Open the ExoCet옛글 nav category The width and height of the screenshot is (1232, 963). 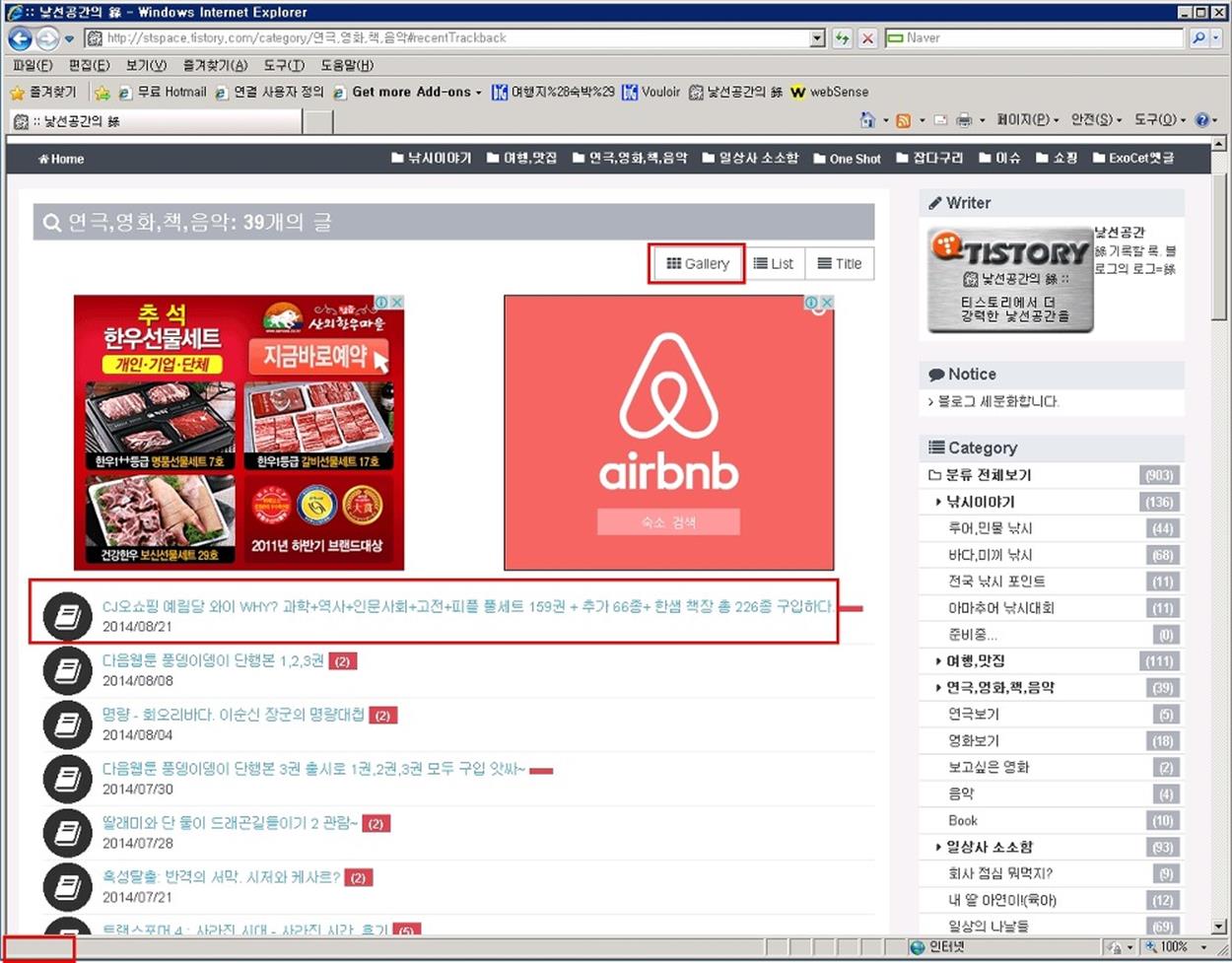(1132, 159)
